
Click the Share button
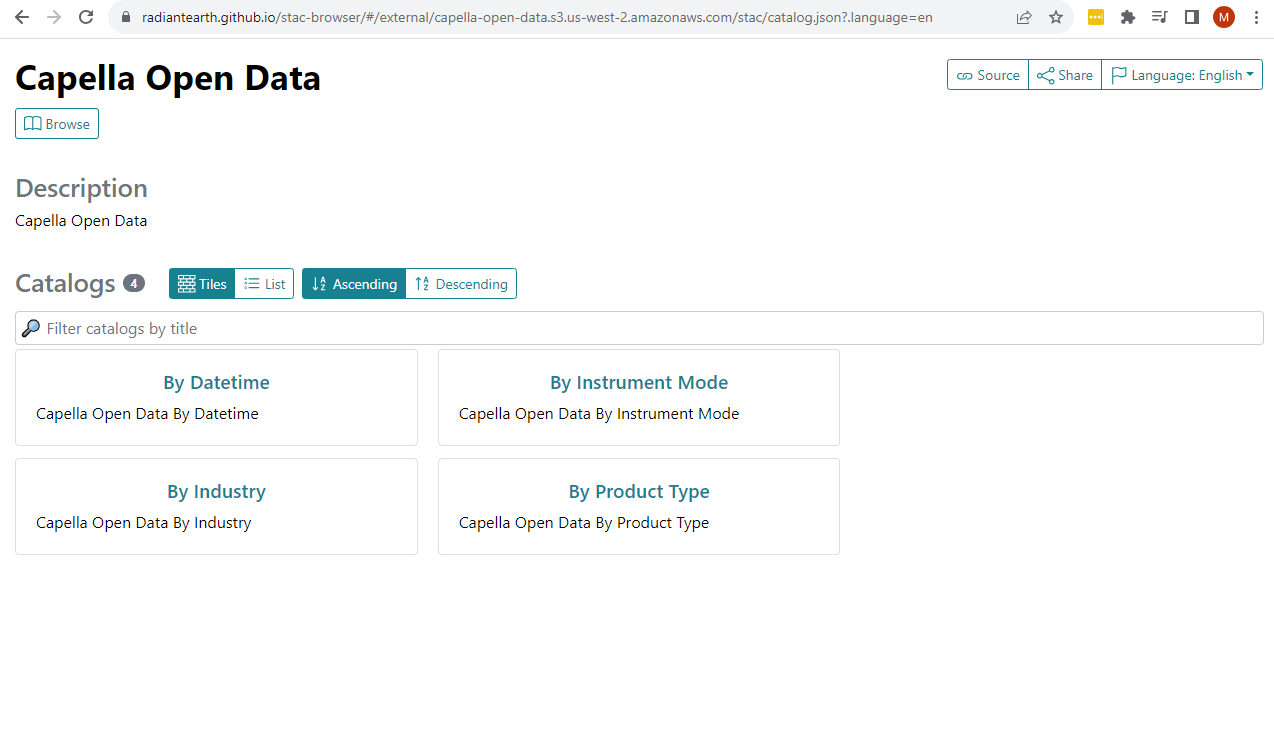pyautogui.click(x=1065, y=75)
